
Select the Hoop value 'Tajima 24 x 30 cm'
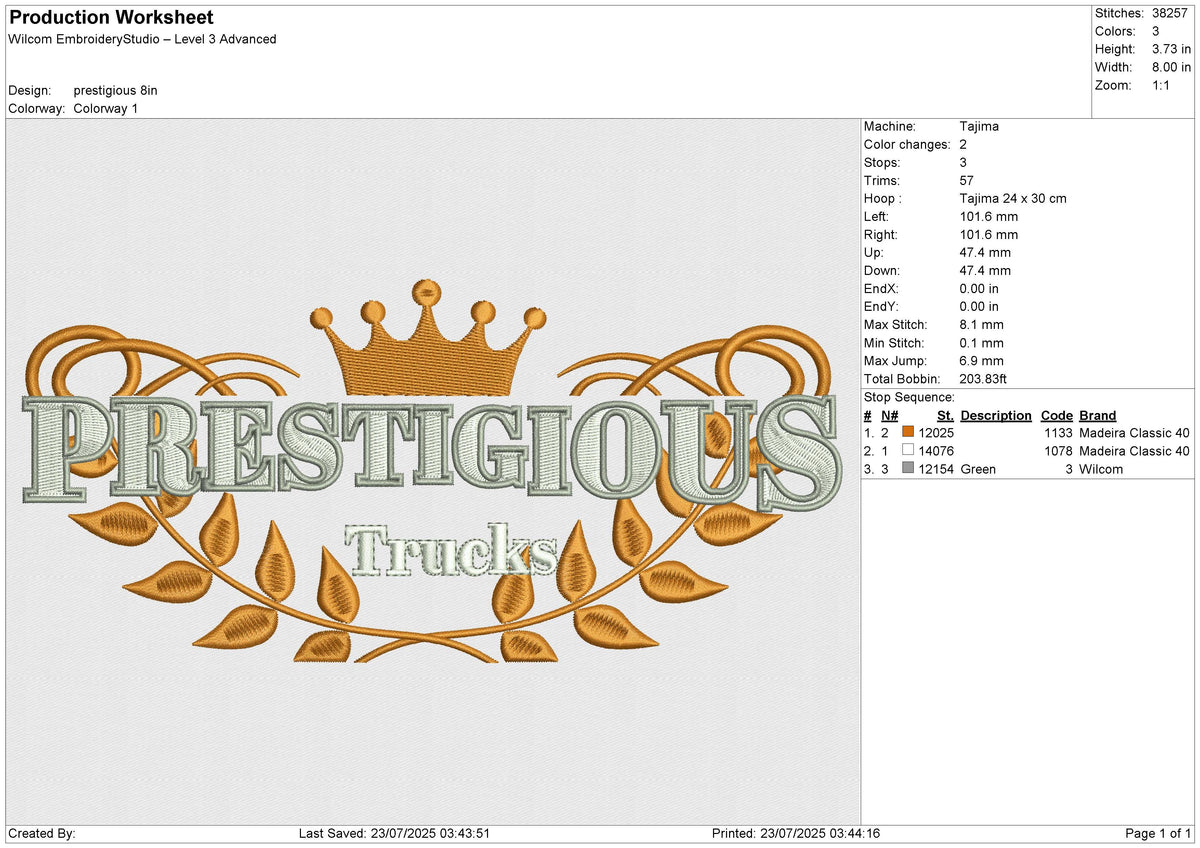[1013, 198]
